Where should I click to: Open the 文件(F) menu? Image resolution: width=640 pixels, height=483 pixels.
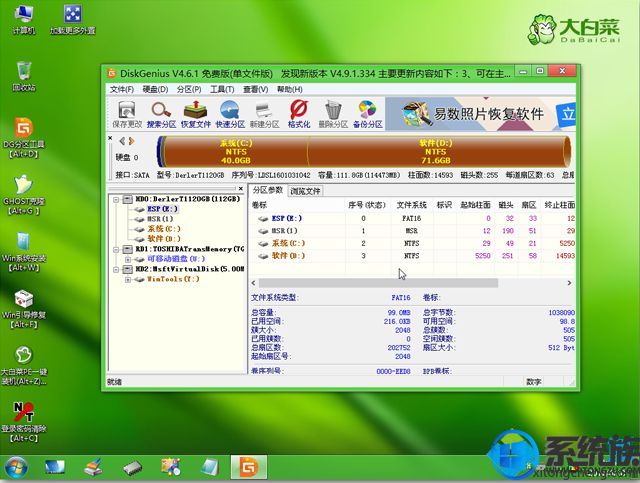point(122,89)
